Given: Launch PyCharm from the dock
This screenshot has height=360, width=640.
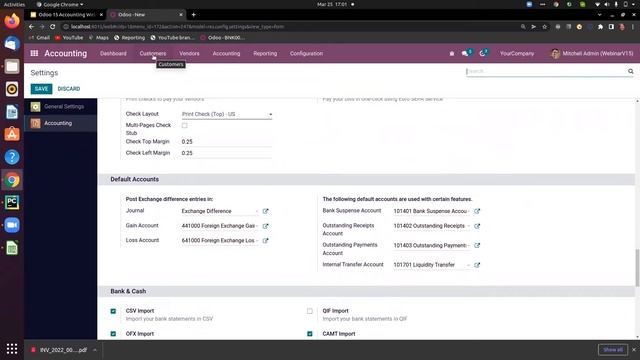Looking at the screenshot, I should (12, 202).
